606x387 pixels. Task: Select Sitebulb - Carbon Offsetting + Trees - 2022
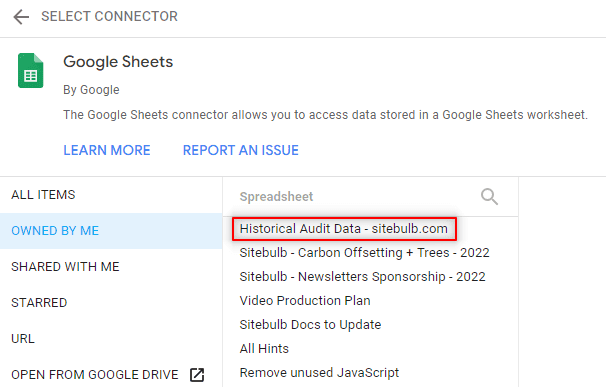(x=364, y=253)
